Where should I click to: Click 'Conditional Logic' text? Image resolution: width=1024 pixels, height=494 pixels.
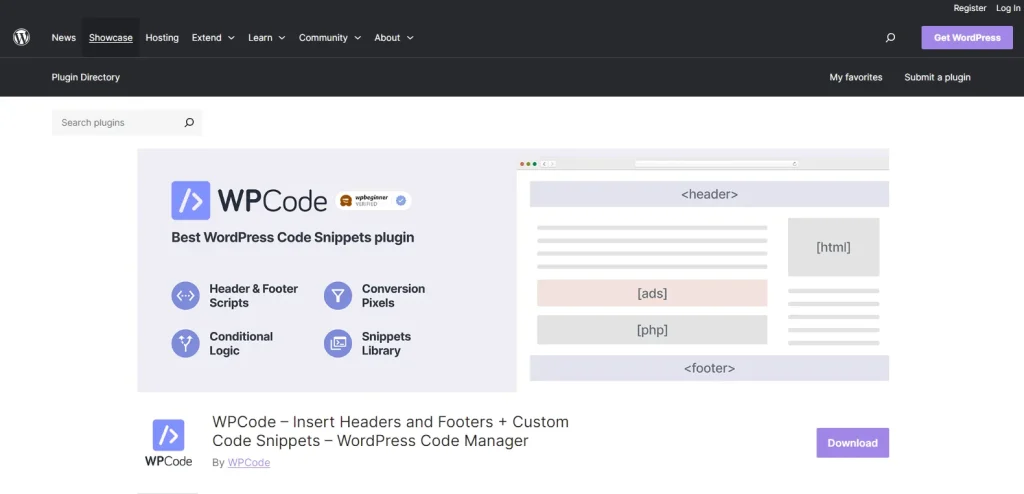pyautogui.click(x=241, y=344)
